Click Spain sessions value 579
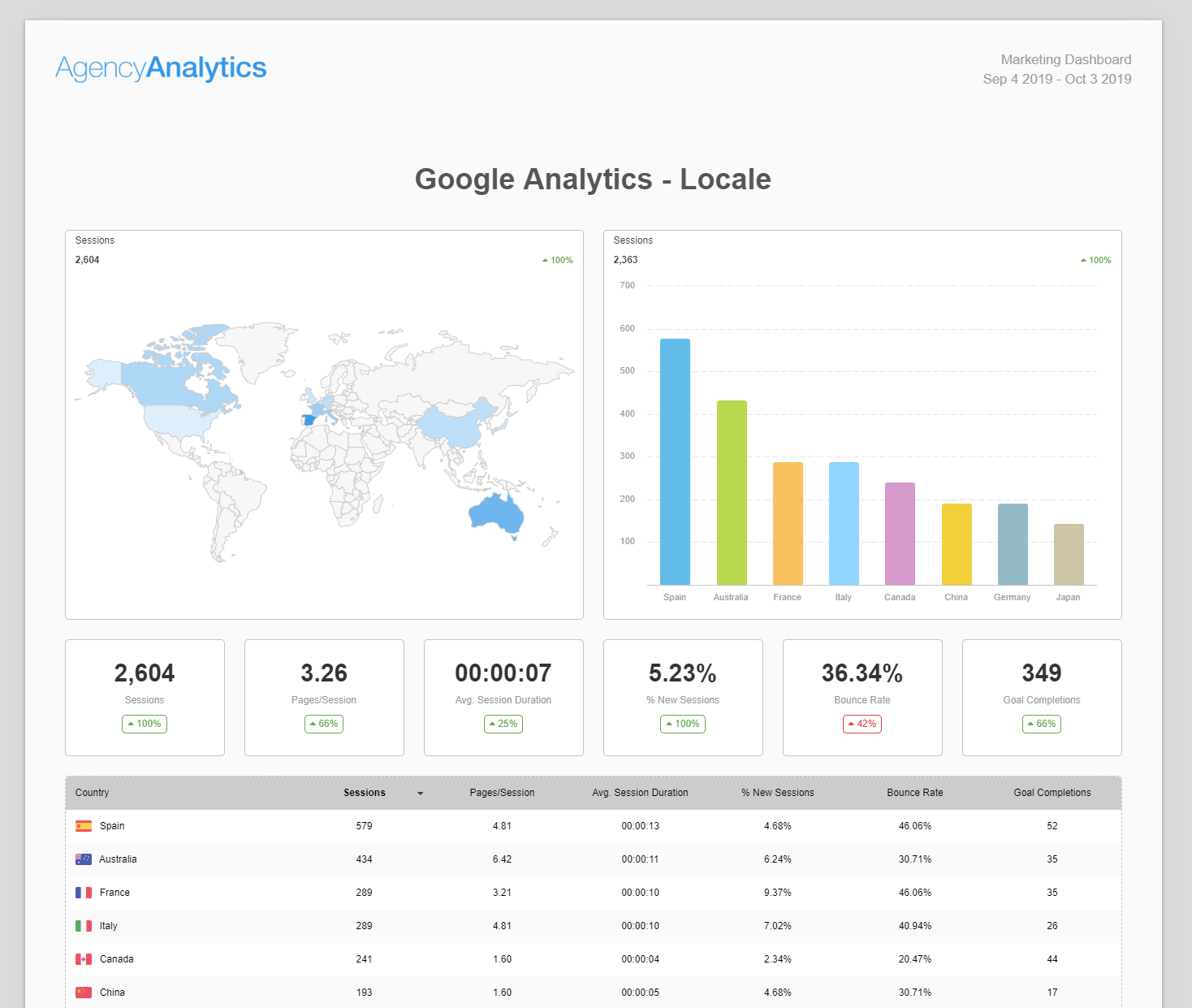This screenshot has width=1192, height=1008. 364,826
